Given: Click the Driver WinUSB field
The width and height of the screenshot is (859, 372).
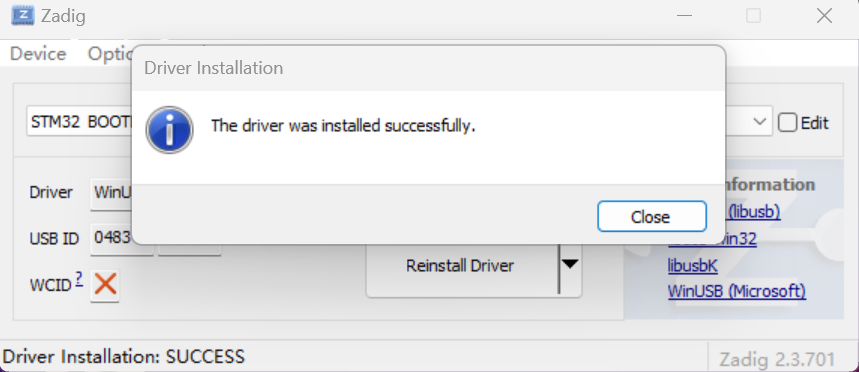Looking at the screenshot, I should (x=112, y=193).
